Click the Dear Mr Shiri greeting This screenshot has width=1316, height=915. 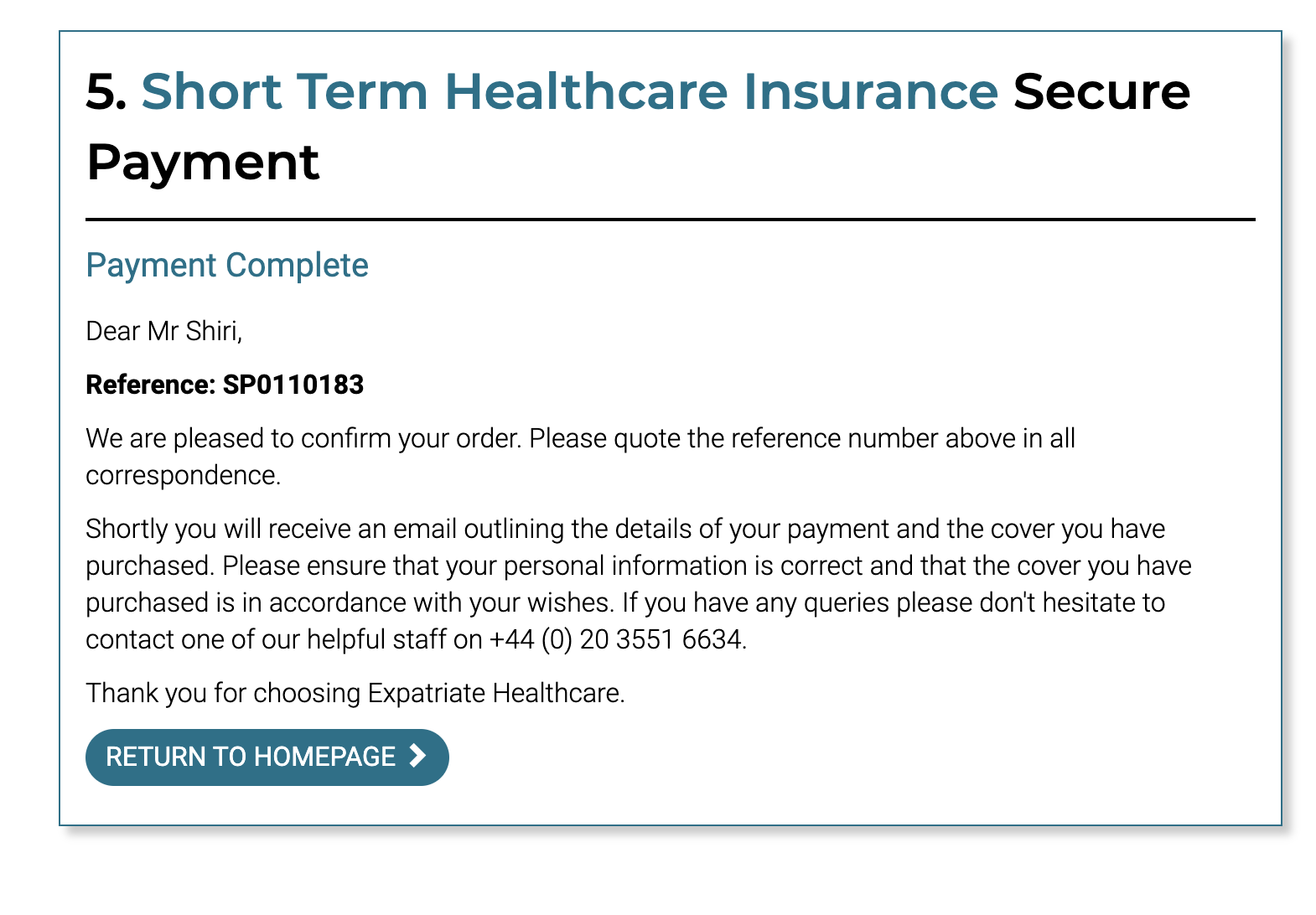pyautogui.click(x=164, y=331)
